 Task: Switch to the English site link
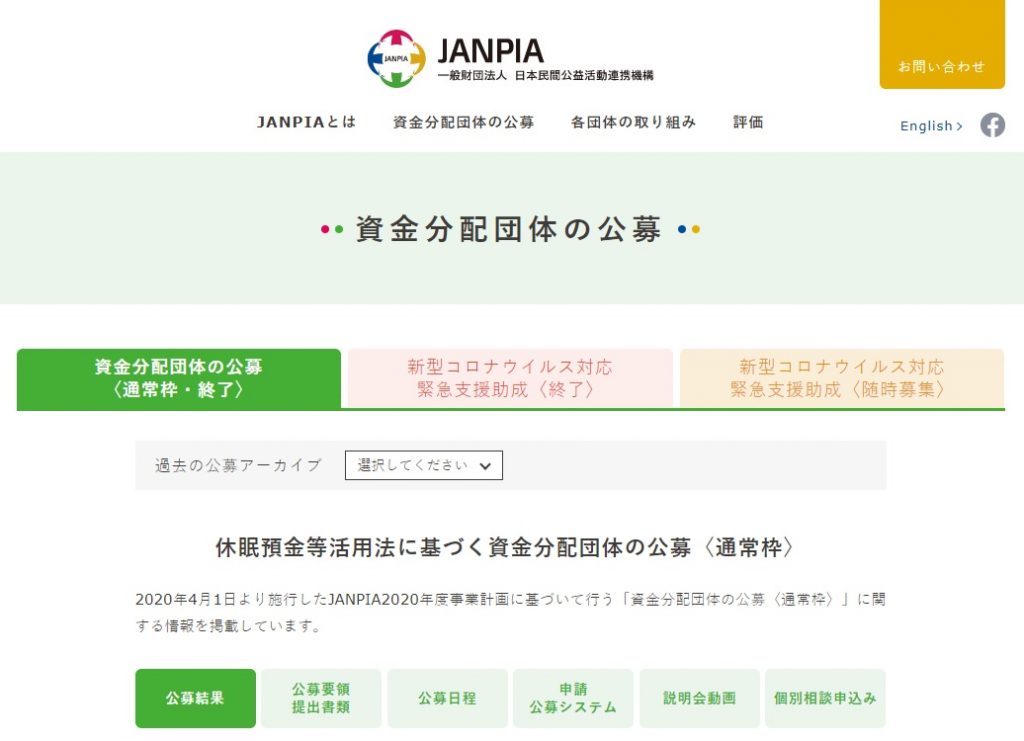(931, 126)
